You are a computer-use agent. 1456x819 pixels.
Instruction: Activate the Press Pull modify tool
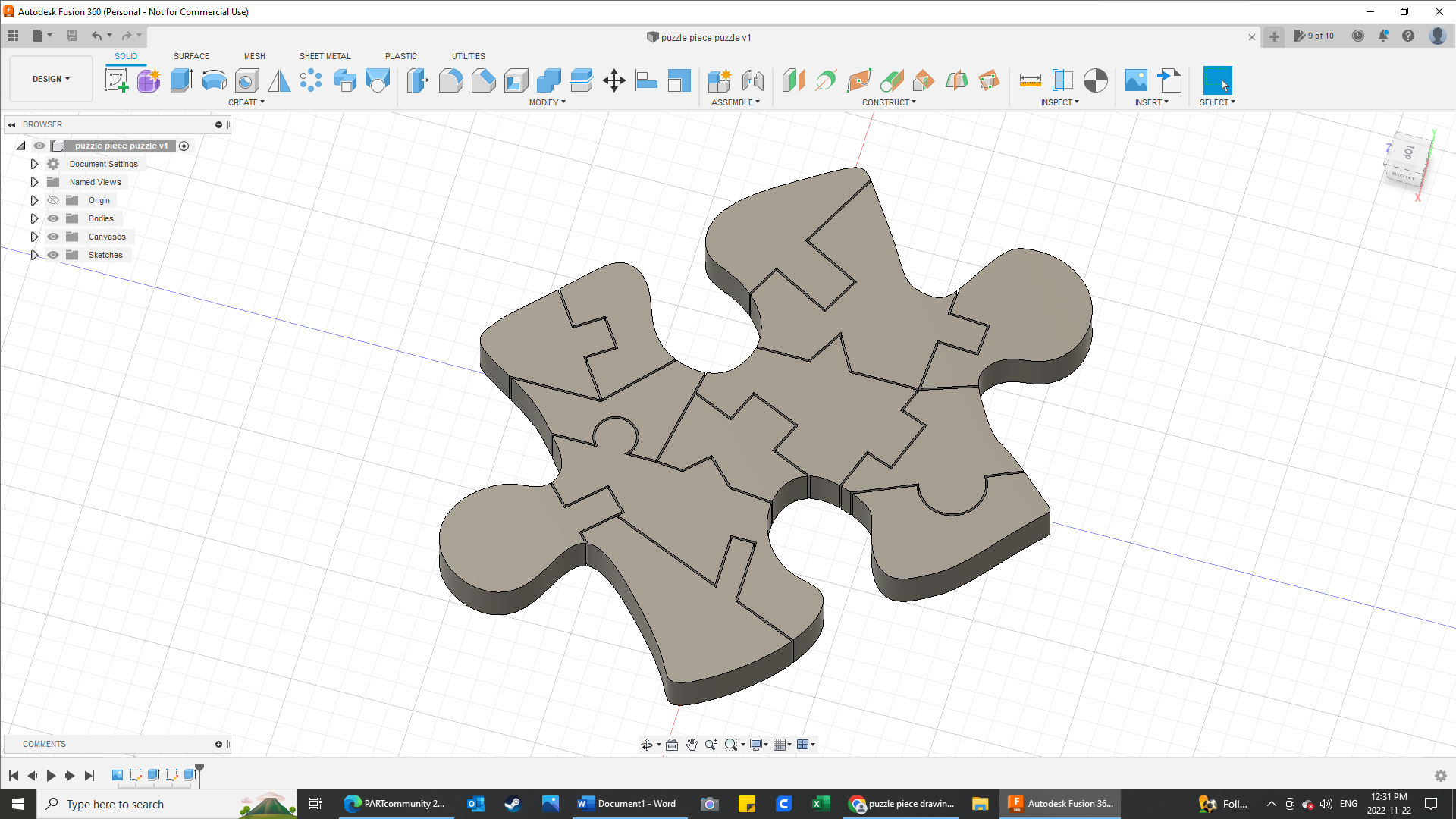click(418, 80)
